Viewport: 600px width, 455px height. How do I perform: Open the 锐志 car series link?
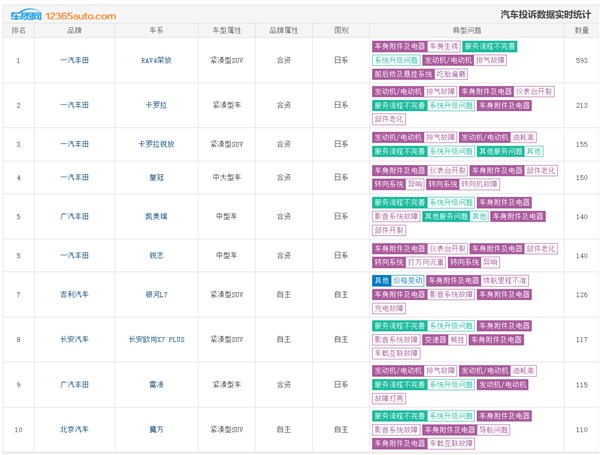pyautogui.click(x=156, y=256)
